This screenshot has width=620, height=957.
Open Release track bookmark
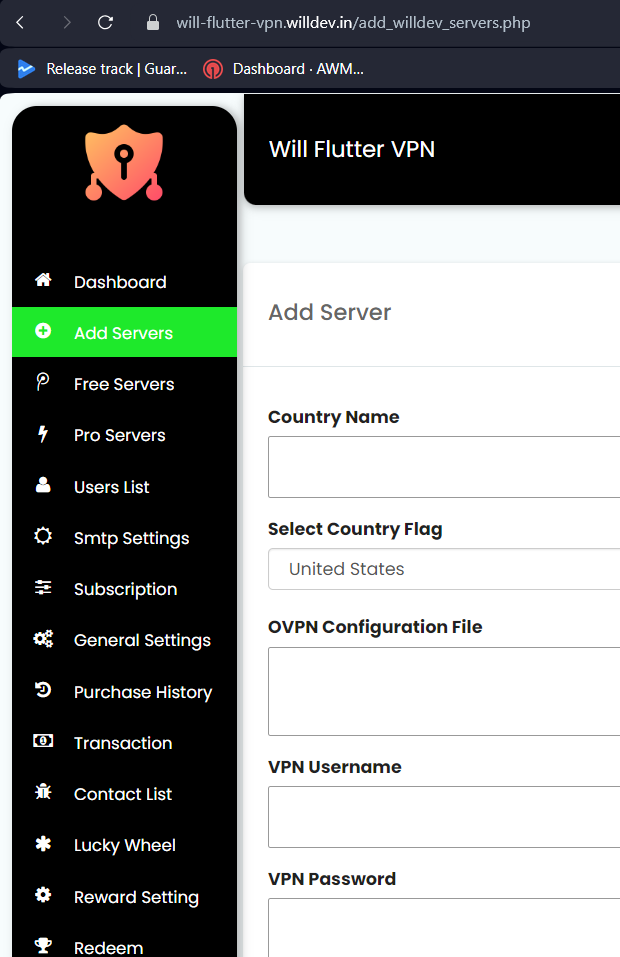[x=103, y=69]
